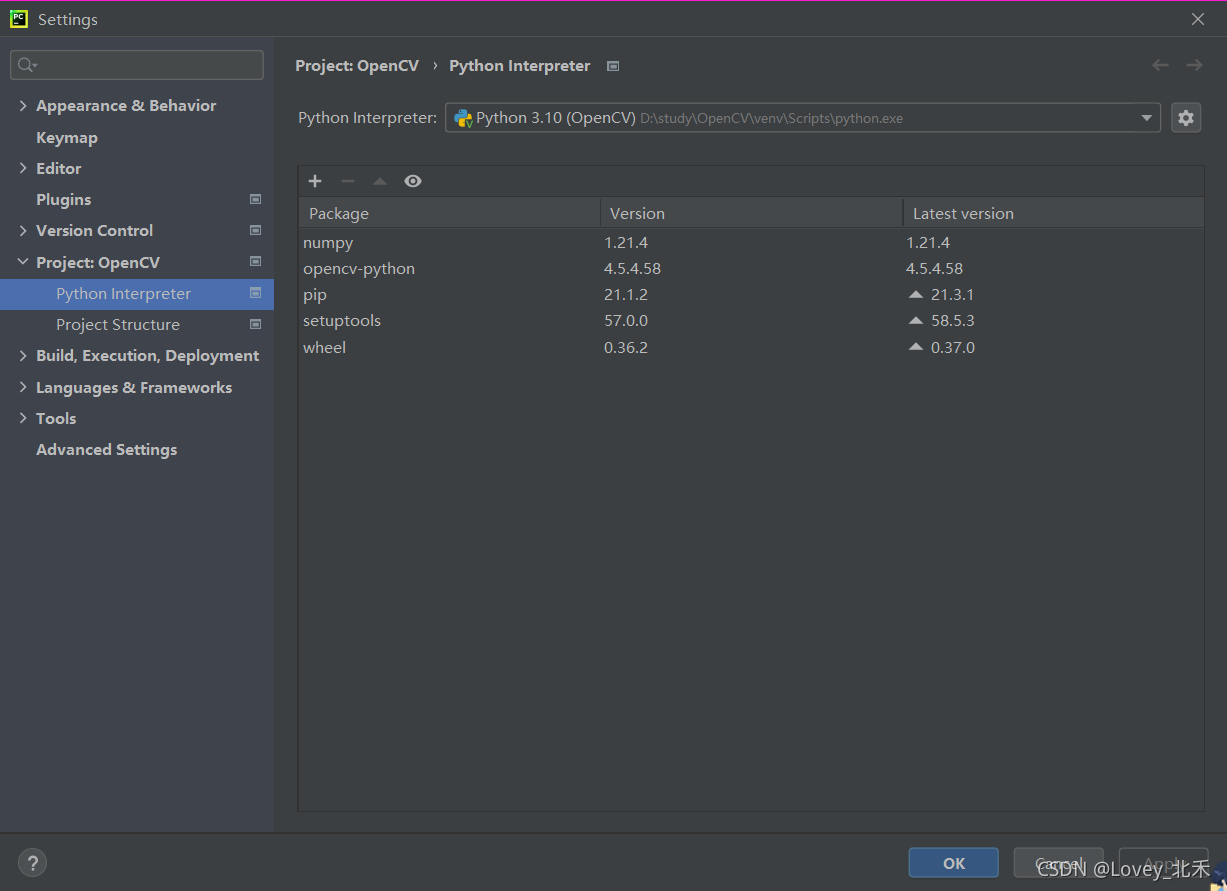
Task: Close the Settings dialog
Action: (1198, 19)
